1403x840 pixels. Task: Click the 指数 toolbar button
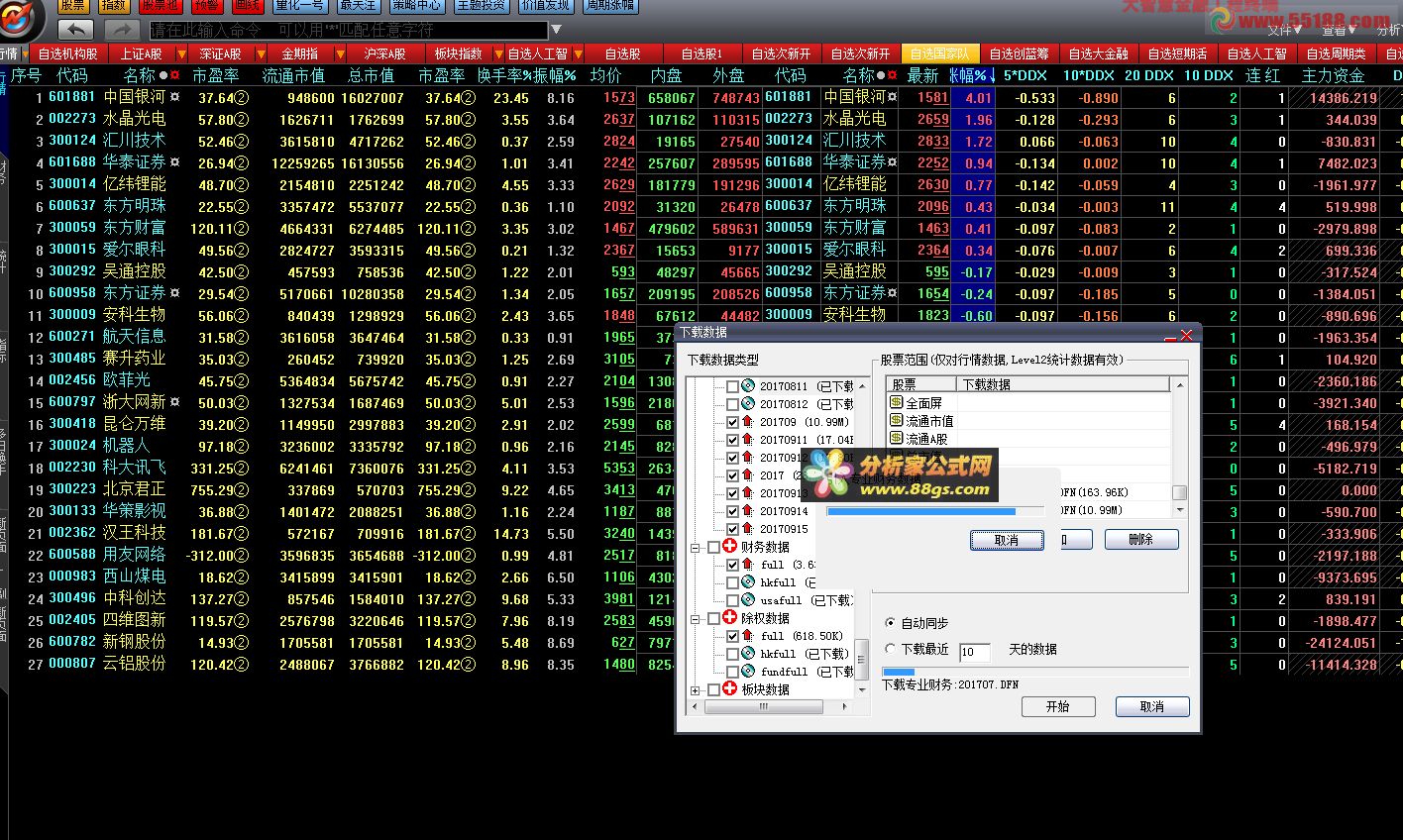(x=114, y=5)
